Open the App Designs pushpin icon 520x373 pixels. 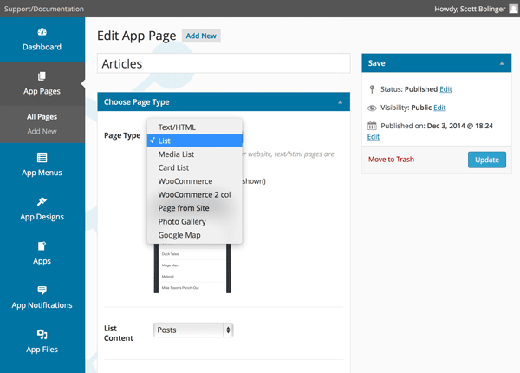click(42, 202)
